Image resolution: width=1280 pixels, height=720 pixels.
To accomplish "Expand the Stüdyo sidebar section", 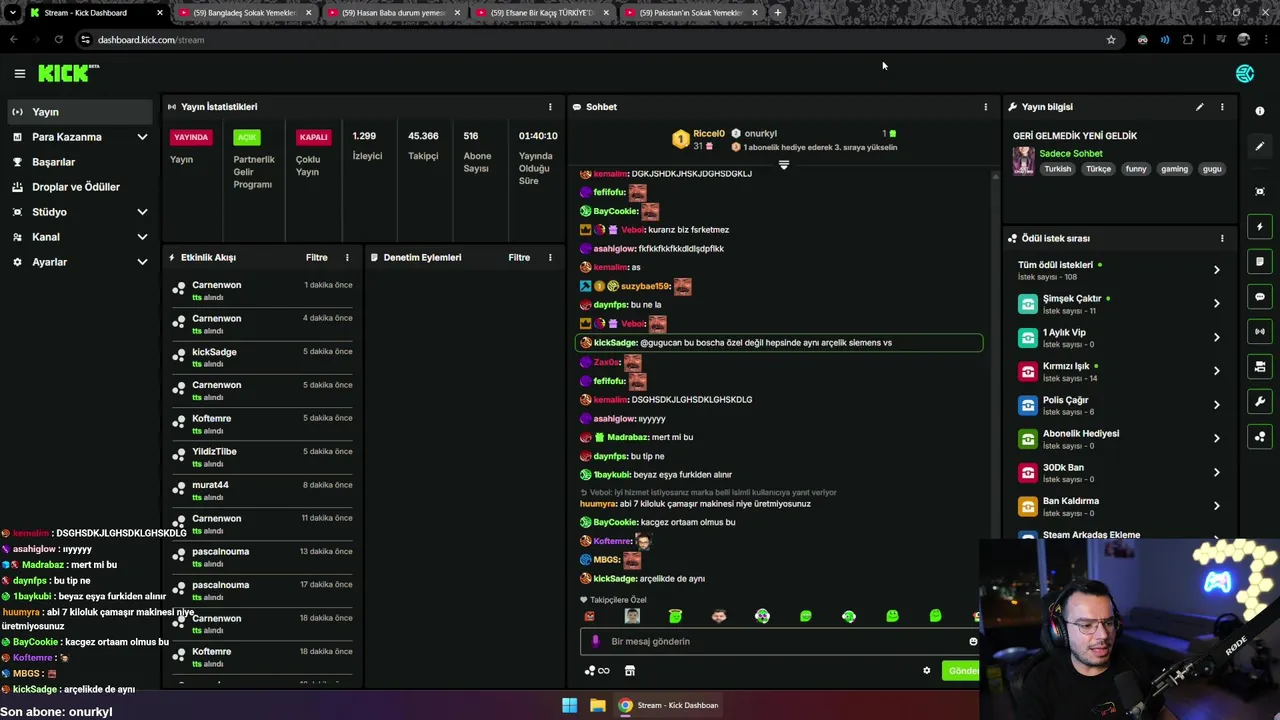I will tap(142, 212).
